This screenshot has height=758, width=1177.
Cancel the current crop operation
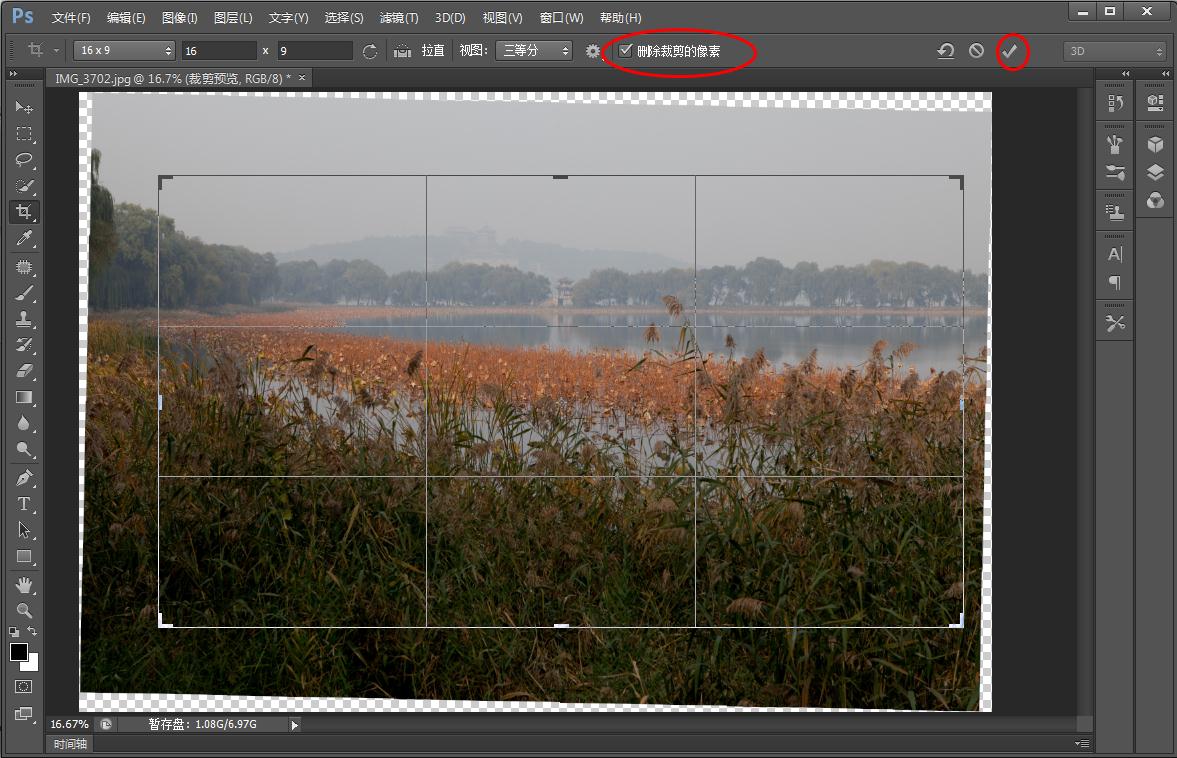pos(976,50)
